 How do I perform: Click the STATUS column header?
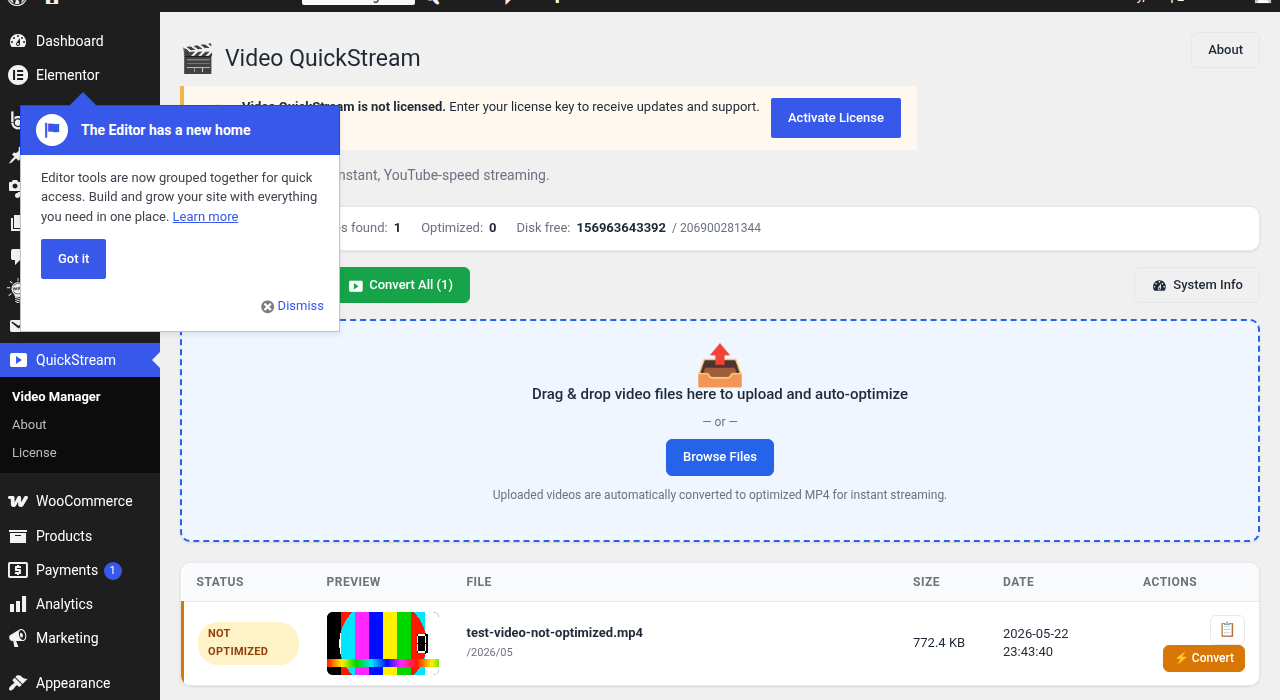(x=220, y=582)
